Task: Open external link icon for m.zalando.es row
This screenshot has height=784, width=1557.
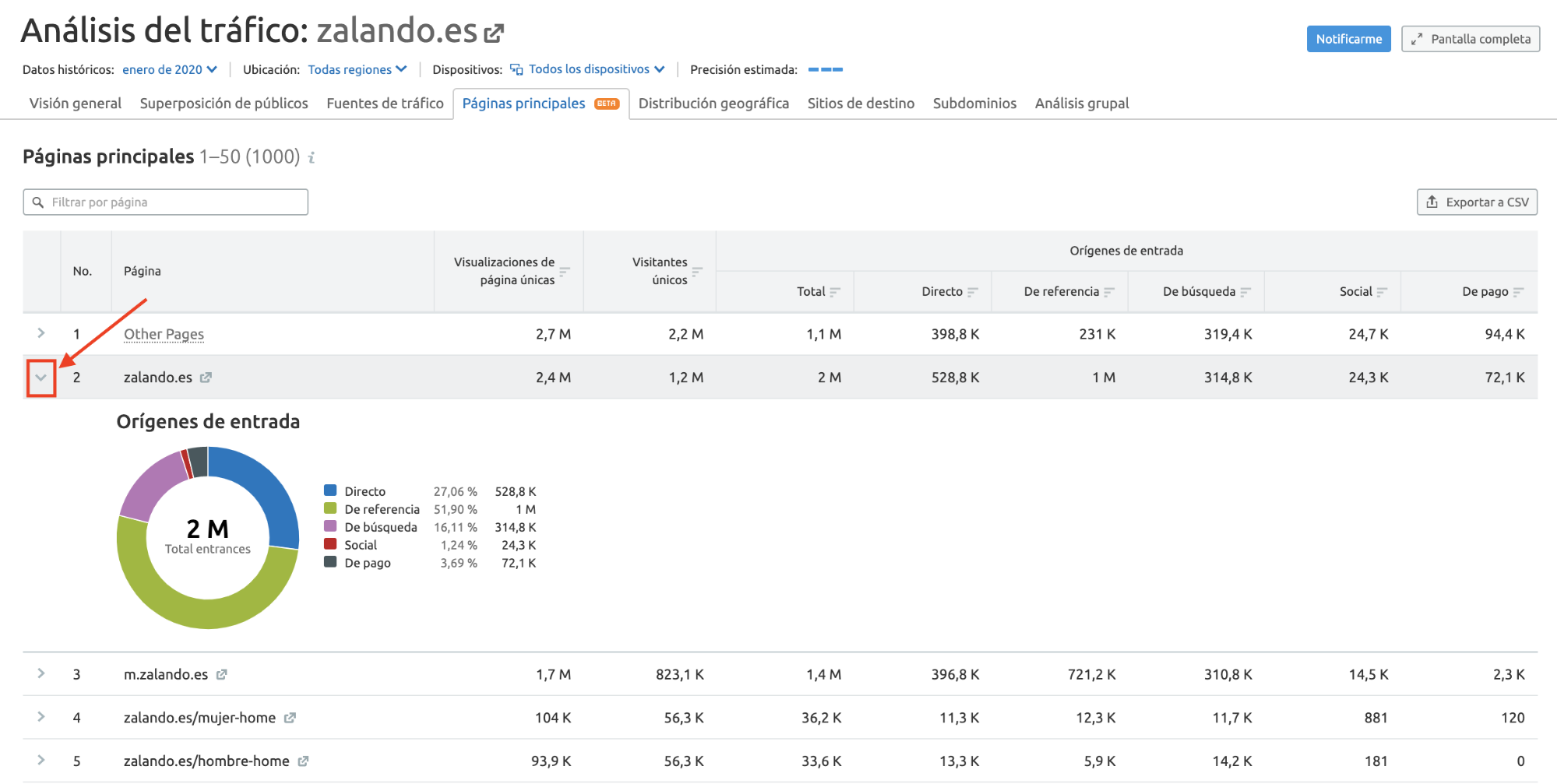Action: (221, 674)
